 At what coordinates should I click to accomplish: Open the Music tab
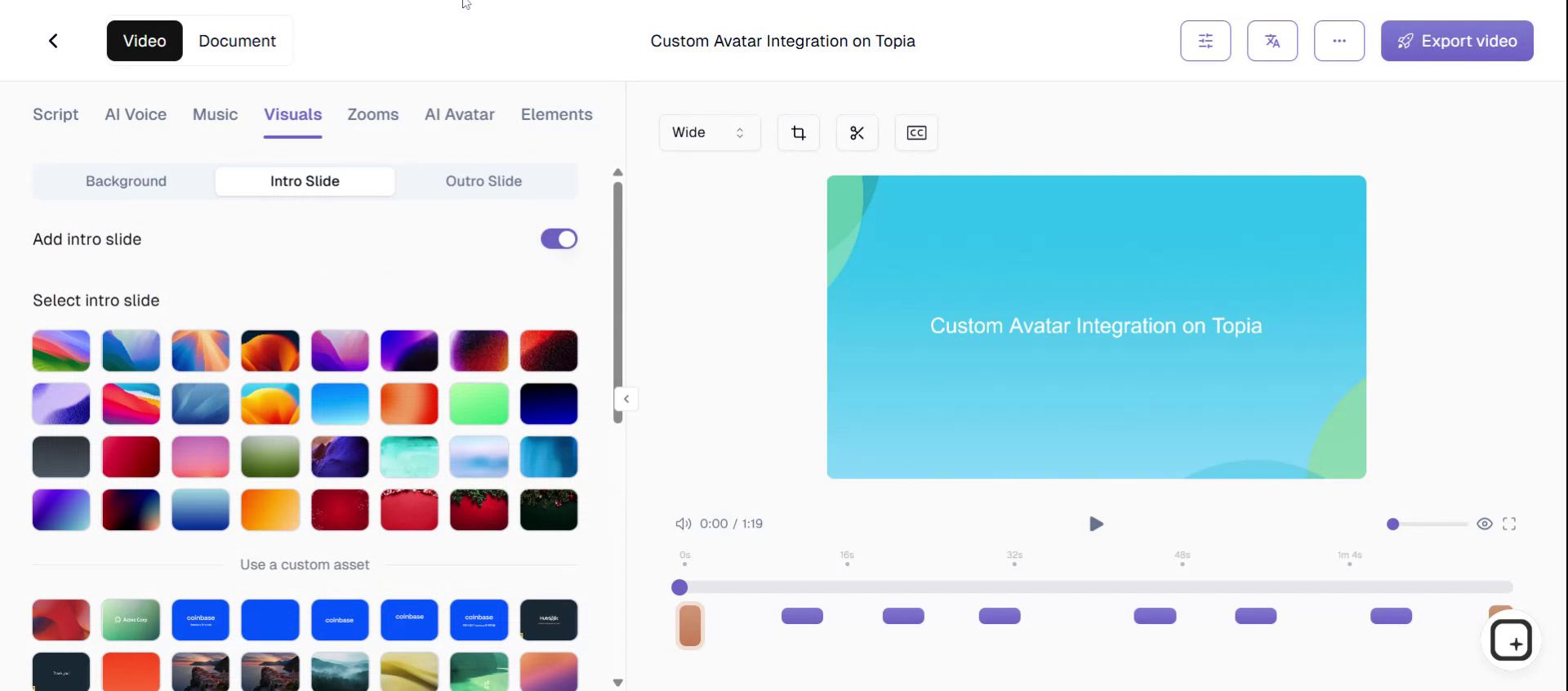(216, 114)
